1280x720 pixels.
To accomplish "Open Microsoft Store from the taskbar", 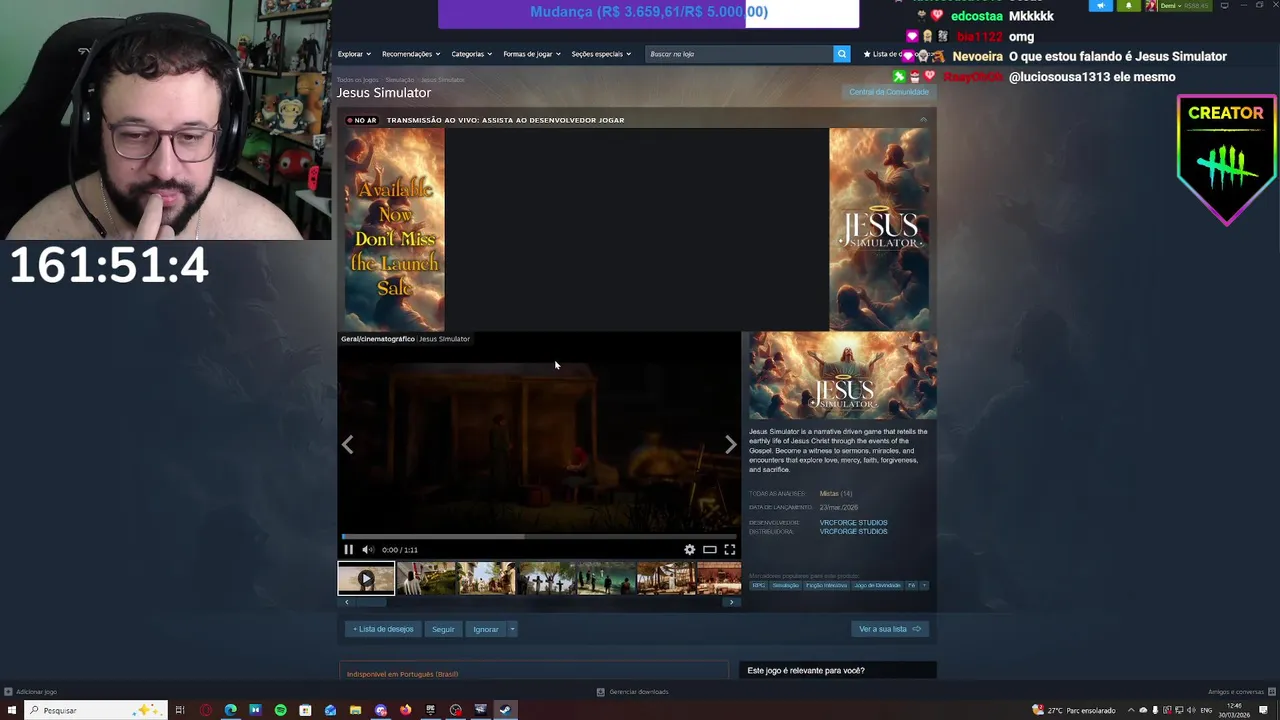I will (x=305, y=710).
